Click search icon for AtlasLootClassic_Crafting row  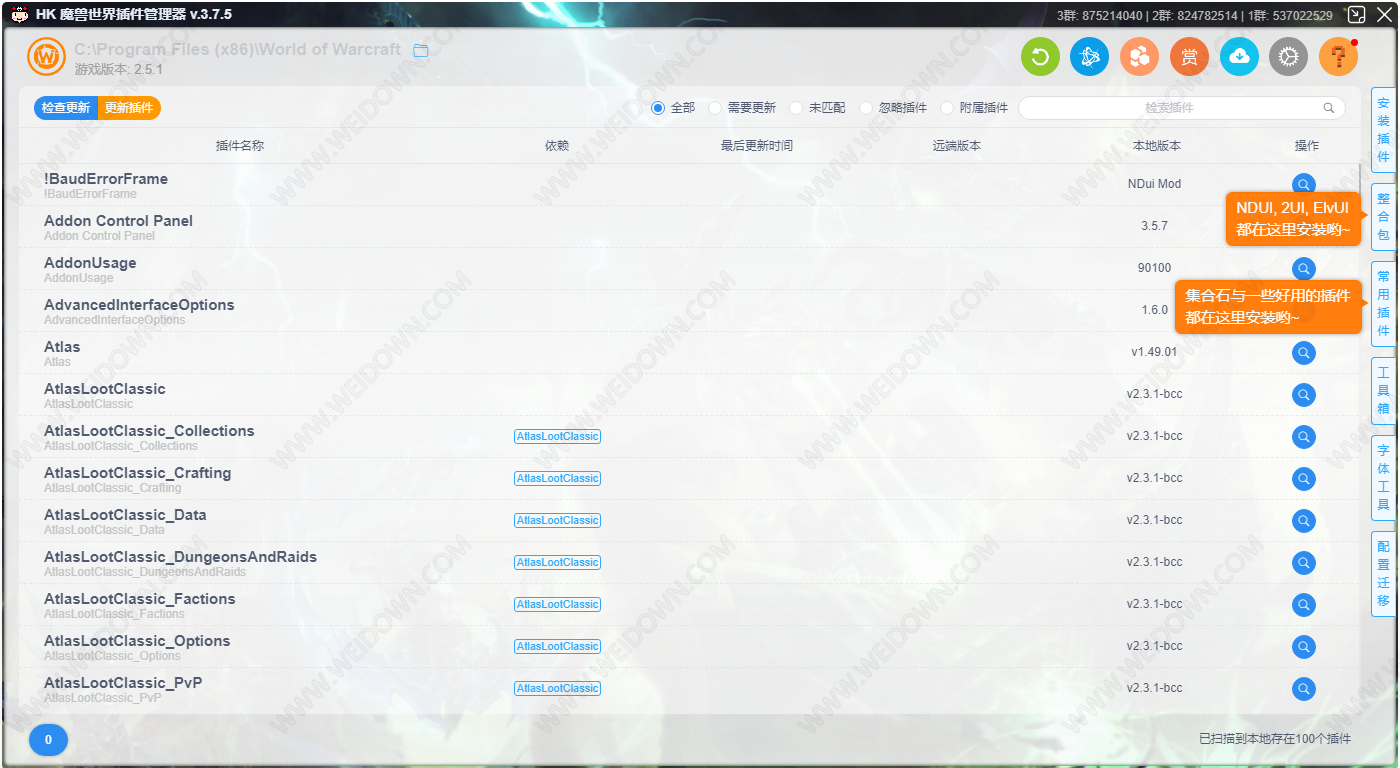click(x=1304, y=479)
